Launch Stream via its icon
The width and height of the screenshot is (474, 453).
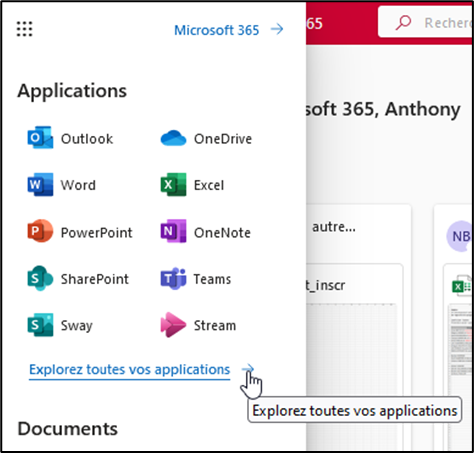(x=173, y=325)
